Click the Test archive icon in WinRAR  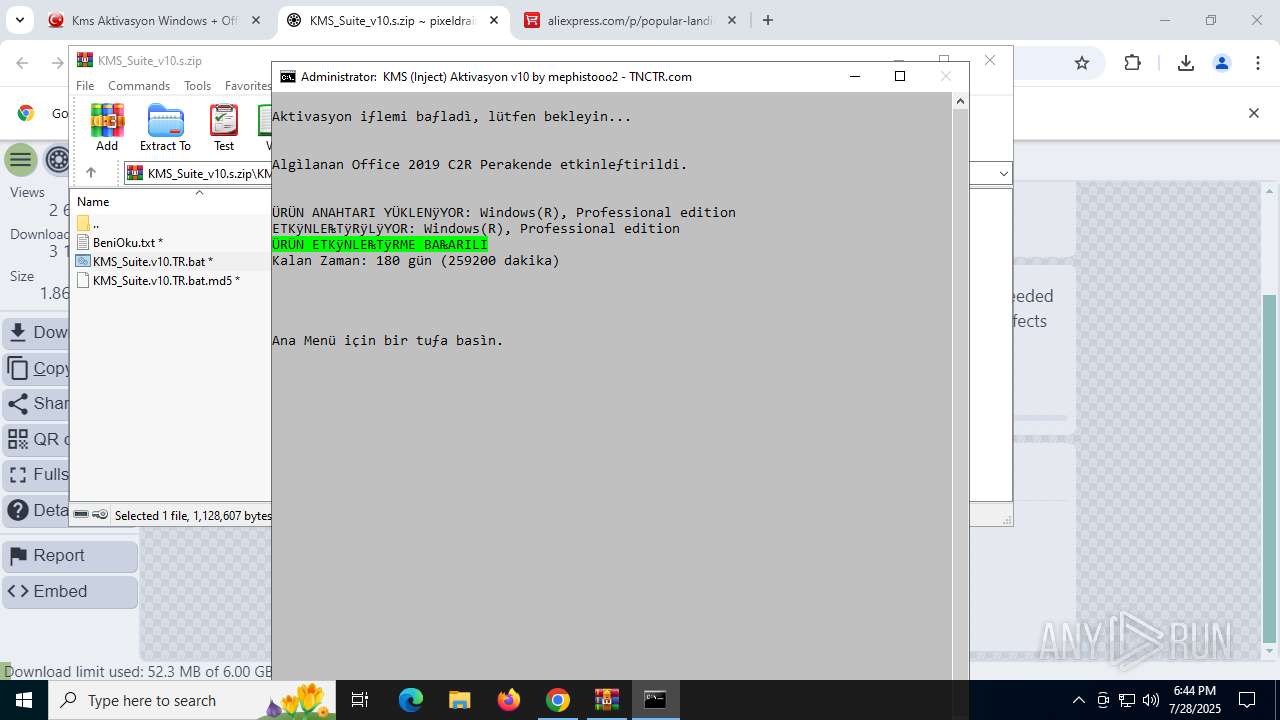tap(224, 127)
